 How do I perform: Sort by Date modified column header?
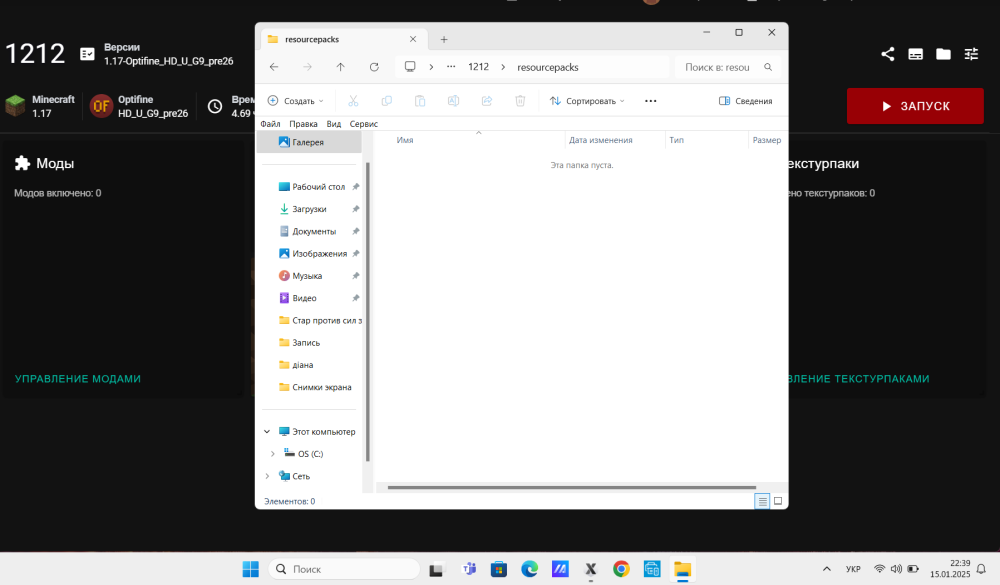601,140
